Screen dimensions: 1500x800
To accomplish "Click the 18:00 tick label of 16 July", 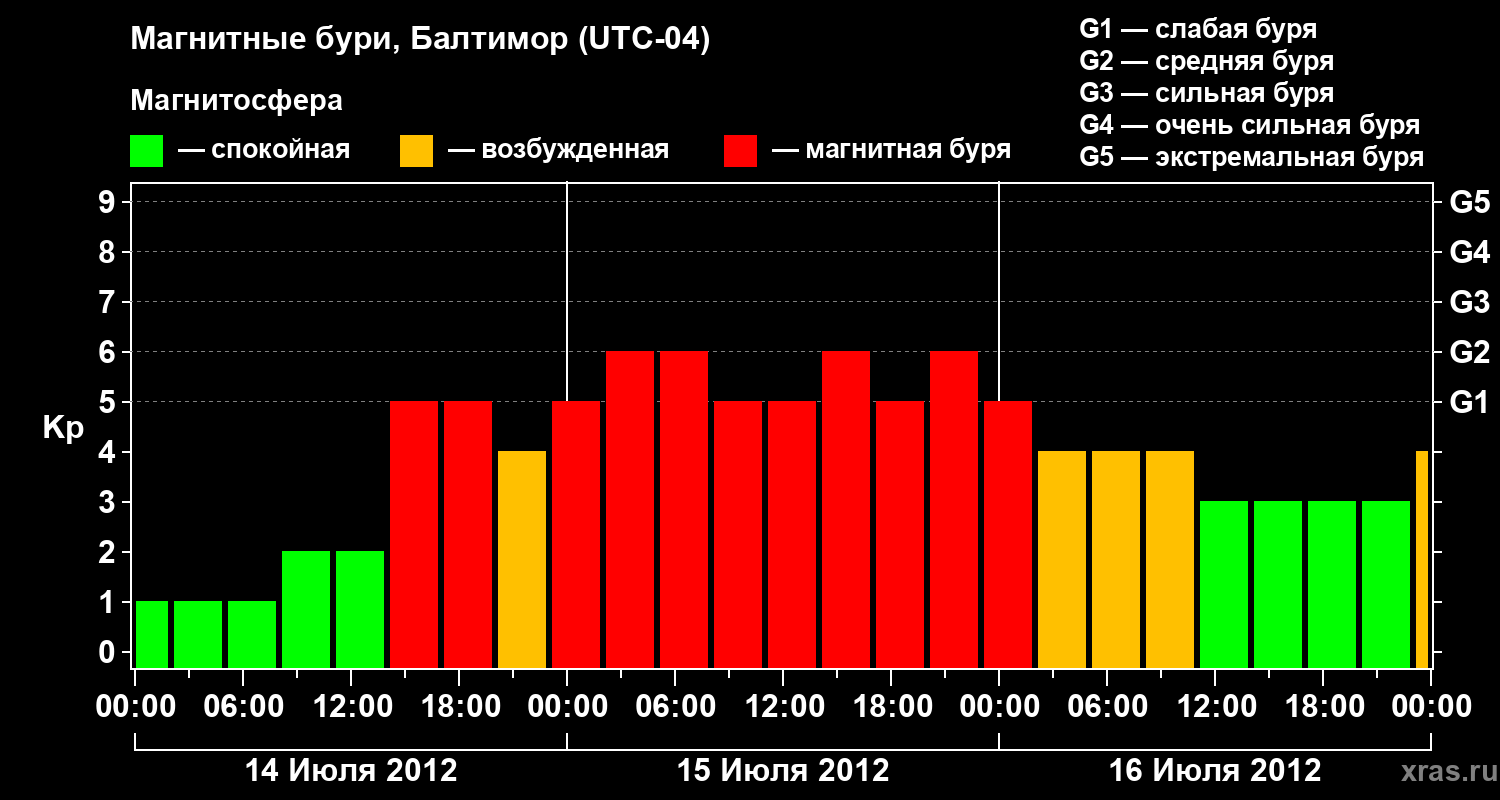I will 1323,706.
